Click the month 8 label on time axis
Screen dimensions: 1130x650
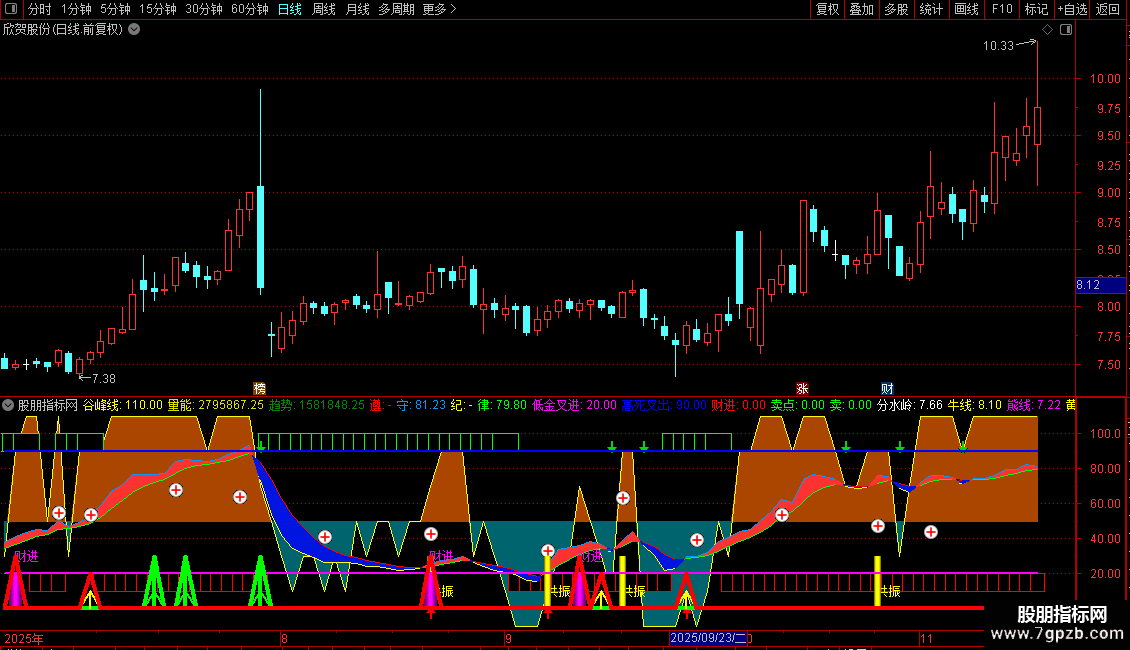point(284,638)
